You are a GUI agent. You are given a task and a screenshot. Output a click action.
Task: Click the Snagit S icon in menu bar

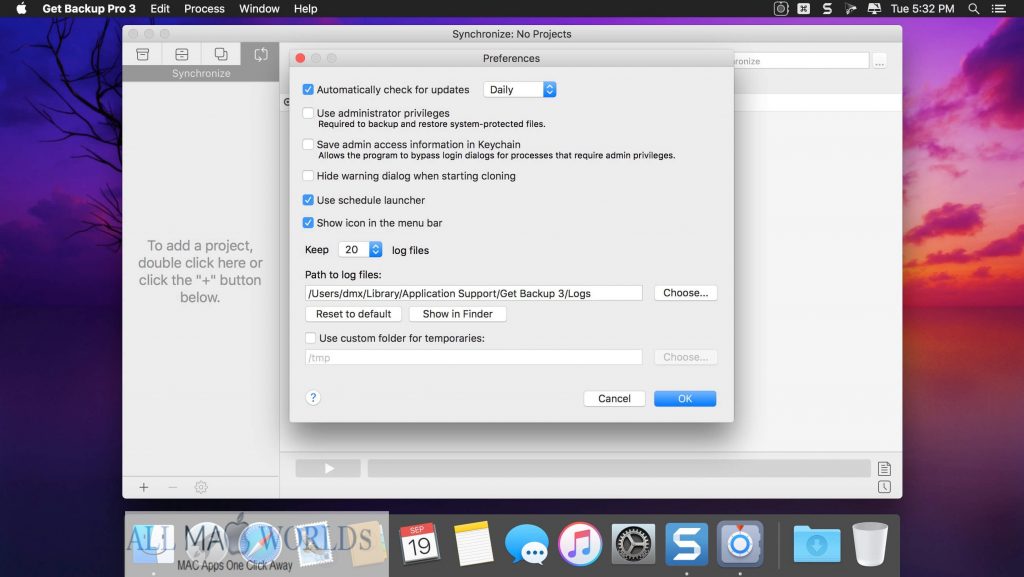click(x=827, y=8)
